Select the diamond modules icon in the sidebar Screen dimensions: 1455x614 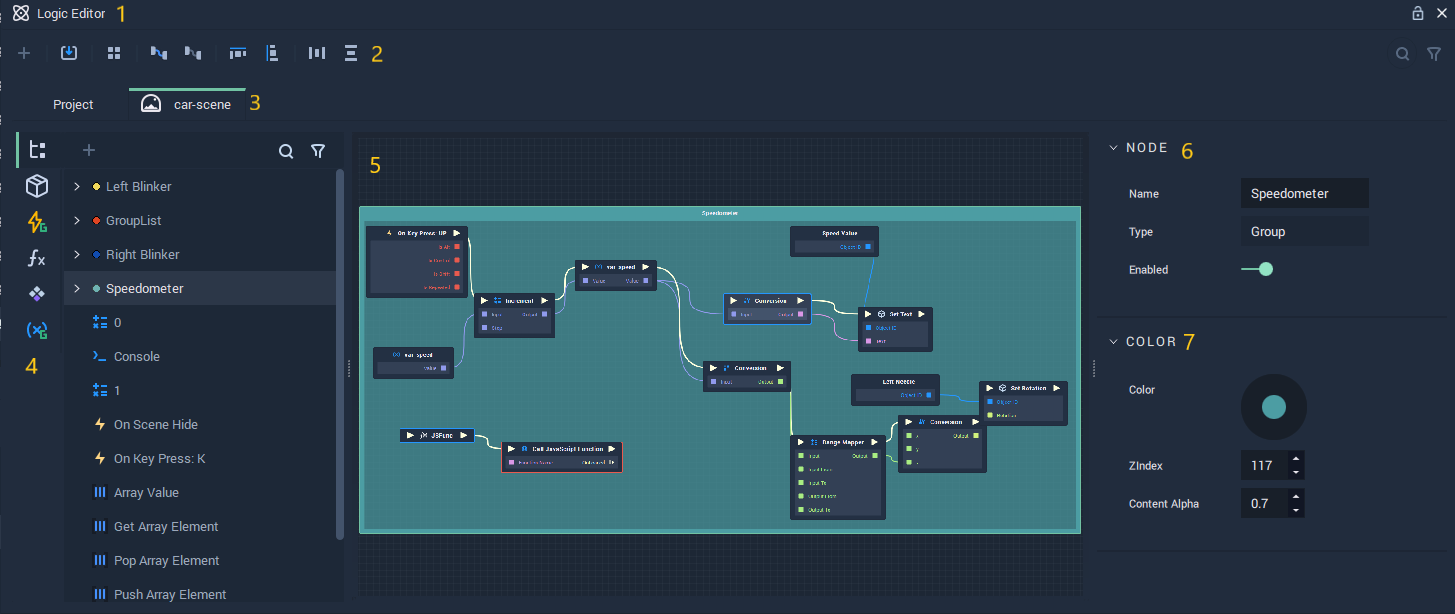click(37, 294)
